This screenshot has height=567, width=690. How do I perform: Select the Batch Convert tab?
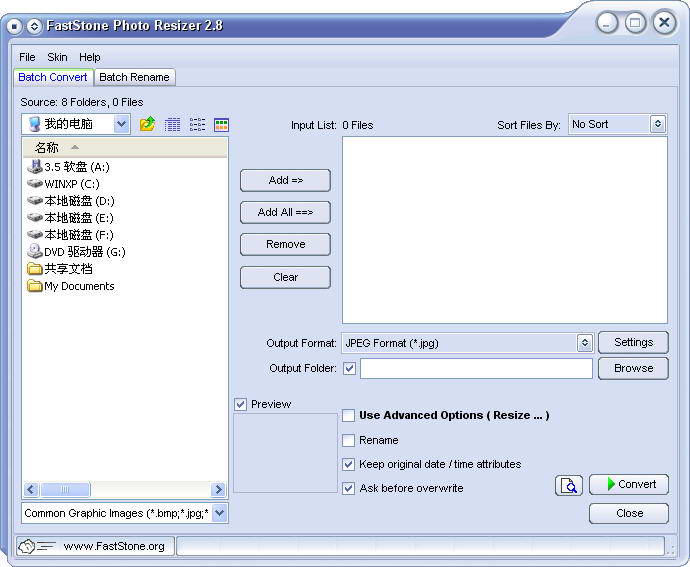point(53,77)
